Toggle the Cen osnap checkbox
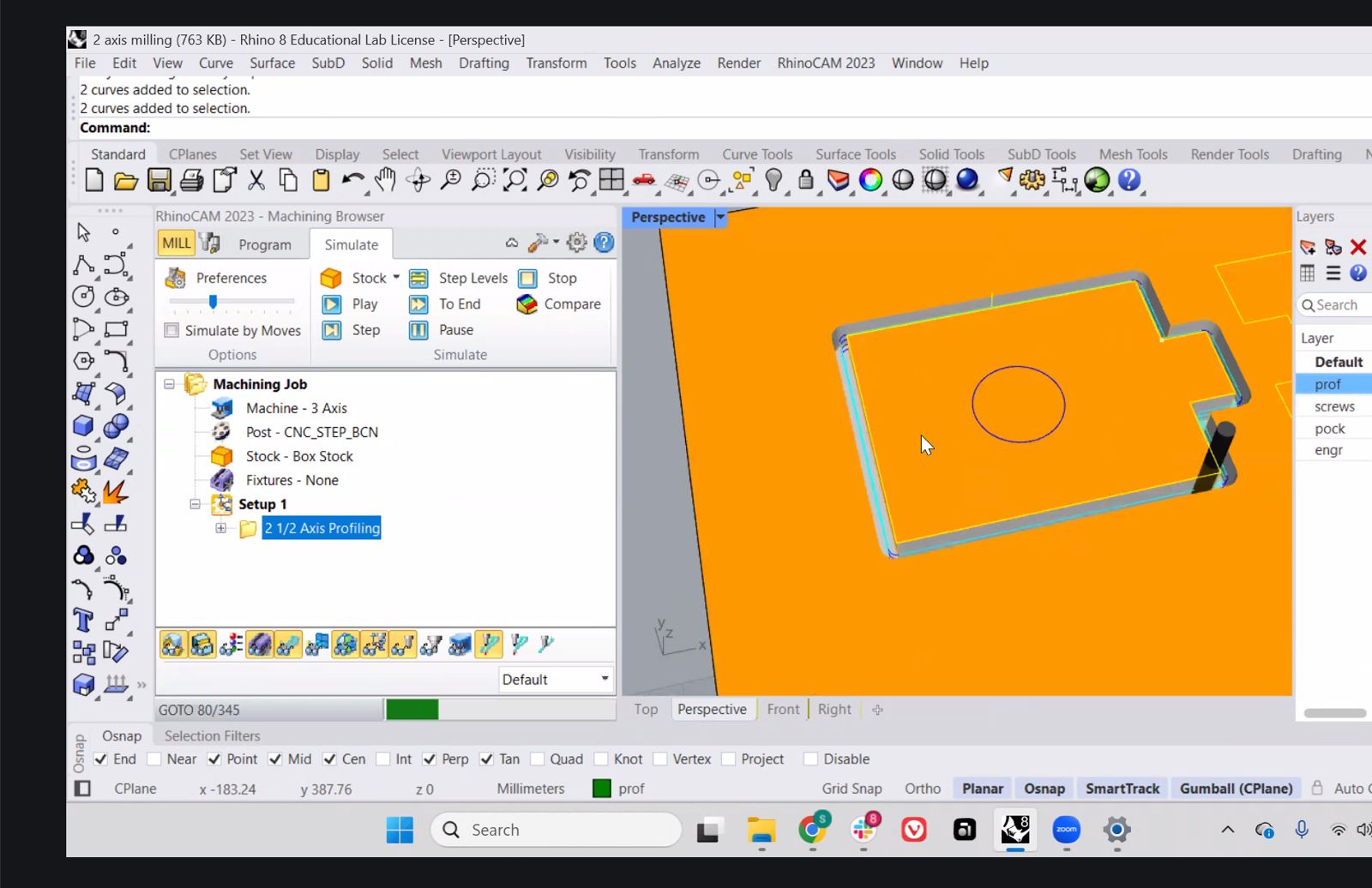This screenshot has width=1372, height=888. tap(329, 759)
